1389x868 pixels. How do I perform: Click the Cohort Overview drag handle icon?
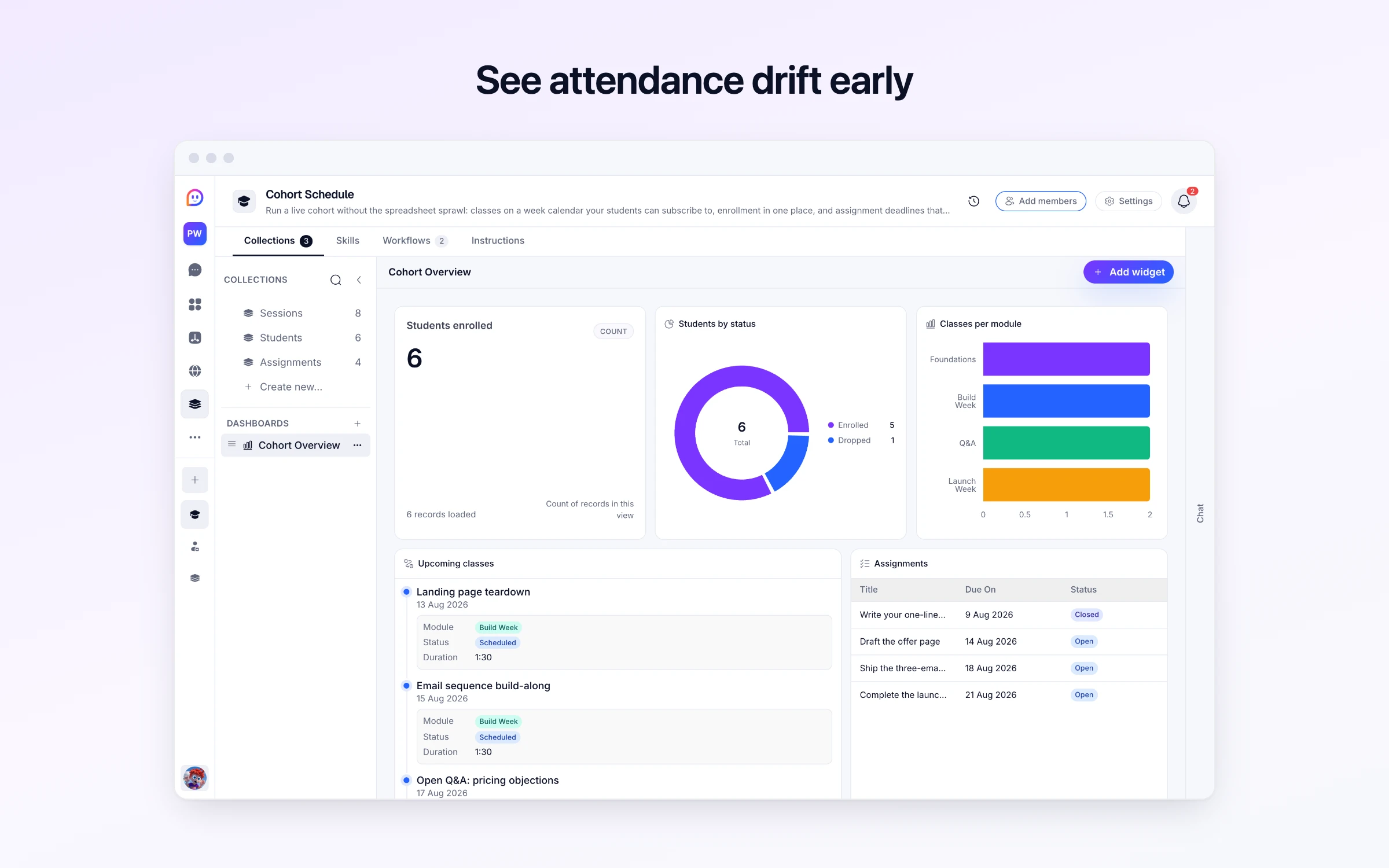coord(231,444)
